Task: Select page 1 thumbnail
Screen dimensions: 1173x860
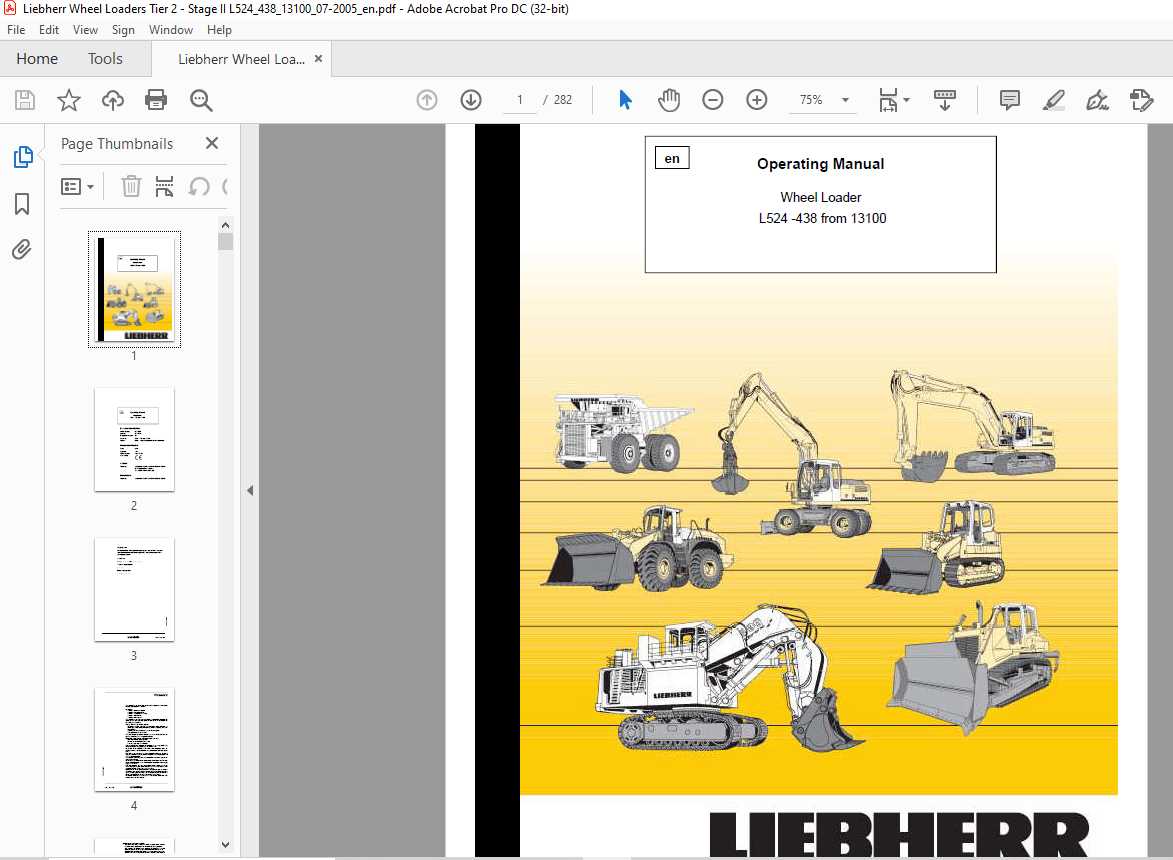Action: [135, 289]
